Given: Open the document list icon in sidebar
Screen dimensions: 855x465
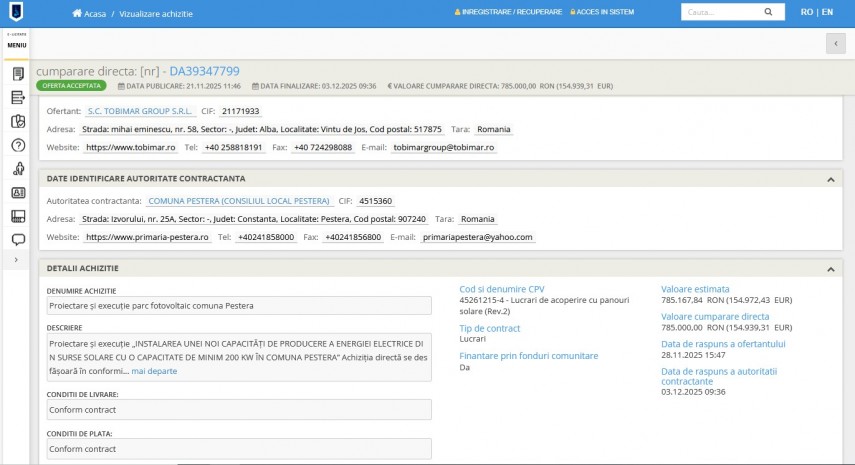Looking at the screenshot, I should 17,74.
